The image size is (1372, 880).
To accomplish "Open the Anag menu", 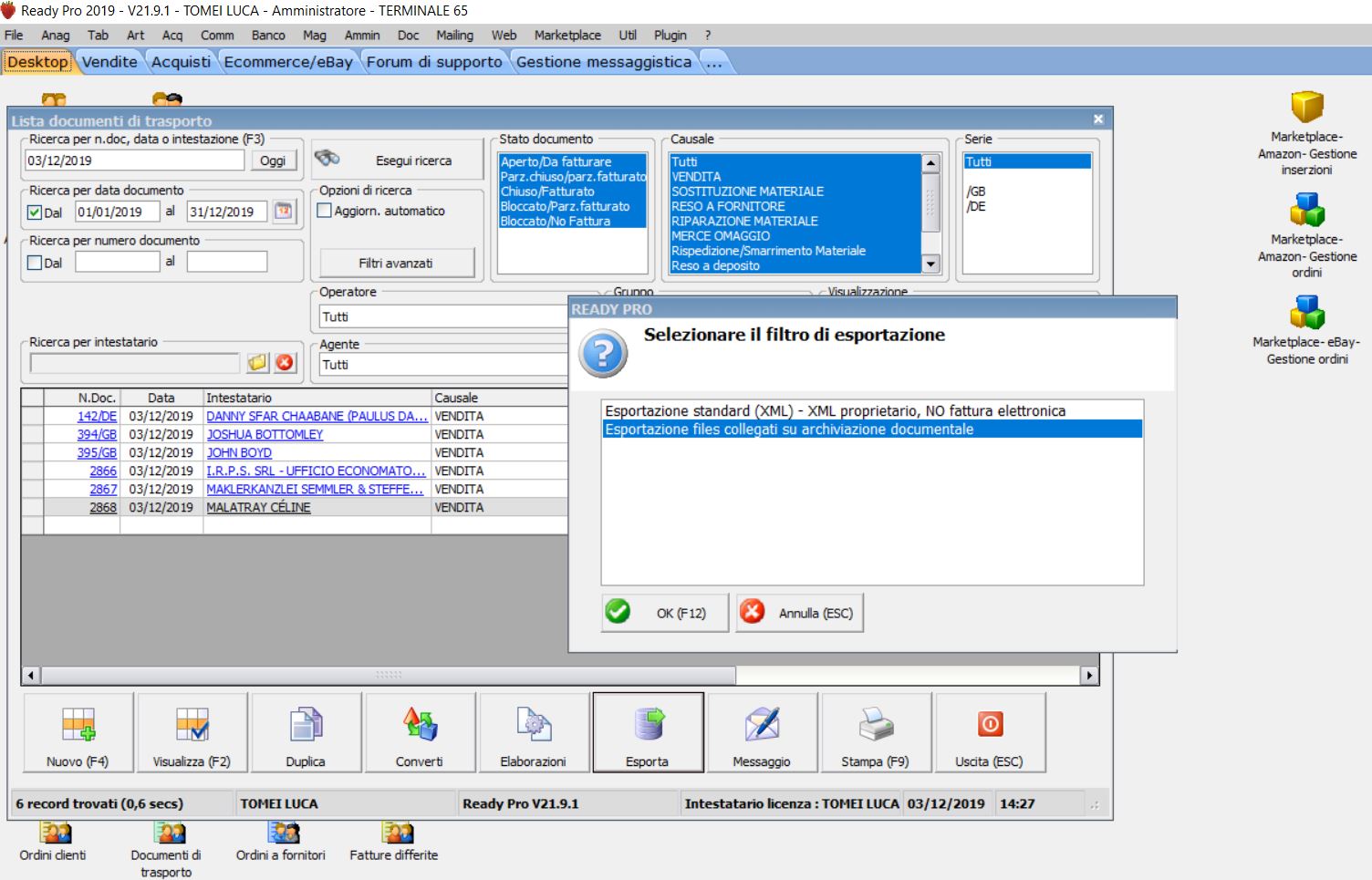I will point(56,35).
